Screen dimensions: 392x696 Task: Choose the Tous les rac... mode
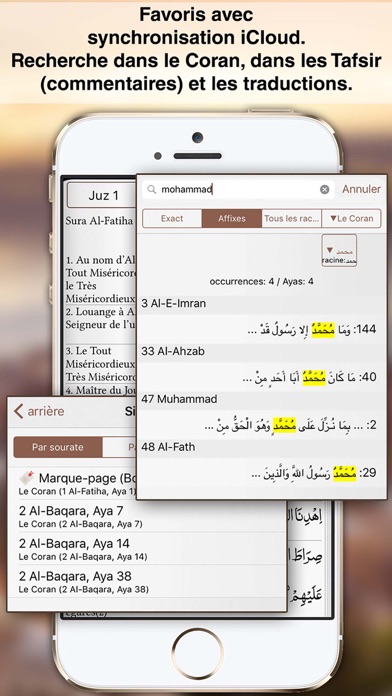coord(292,218)
